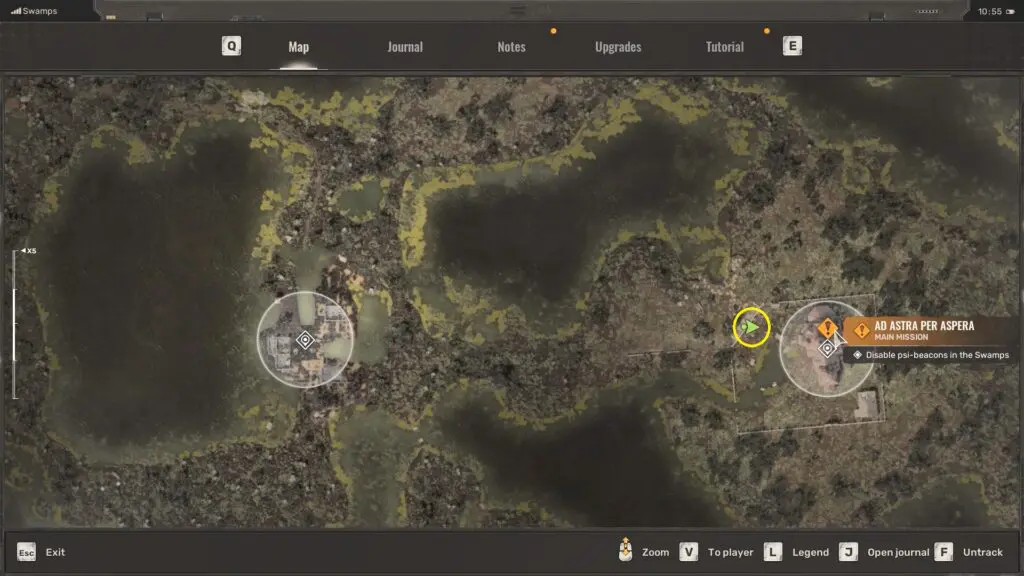The width and height of the screenshot is (1024, 576).
Task: Click the Esc key icon to exit
Action: [x=26, y=552]
